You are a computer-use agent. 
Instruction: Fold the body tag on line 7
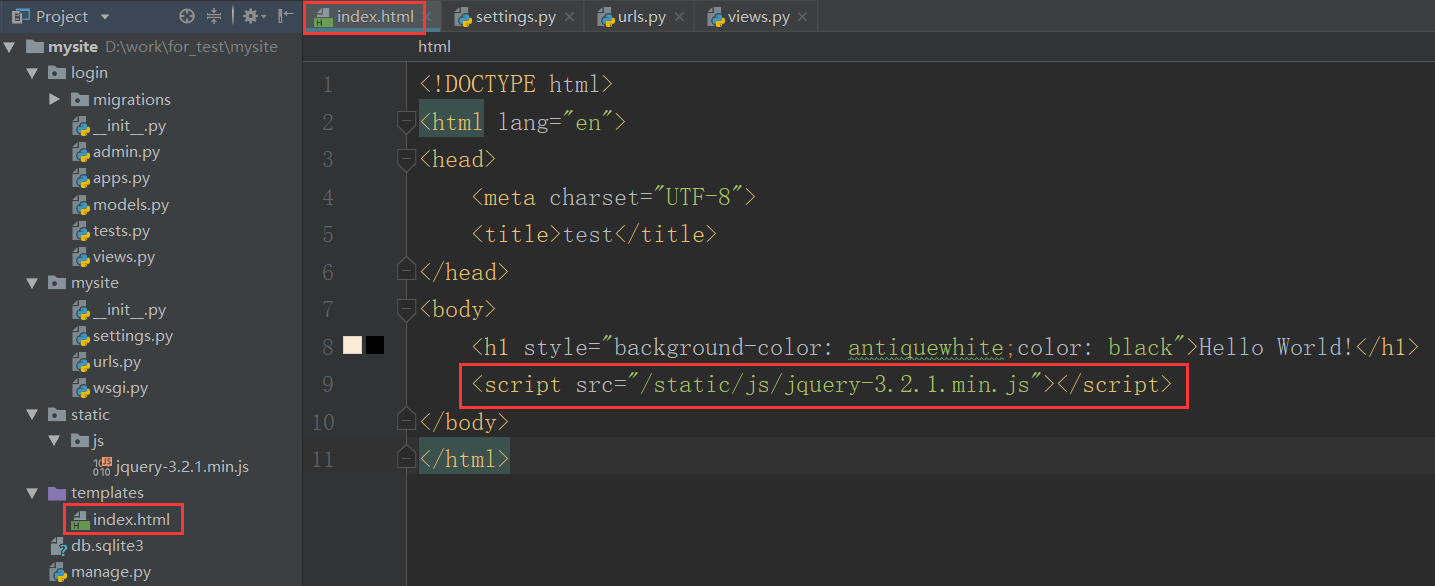coord(406,309)
